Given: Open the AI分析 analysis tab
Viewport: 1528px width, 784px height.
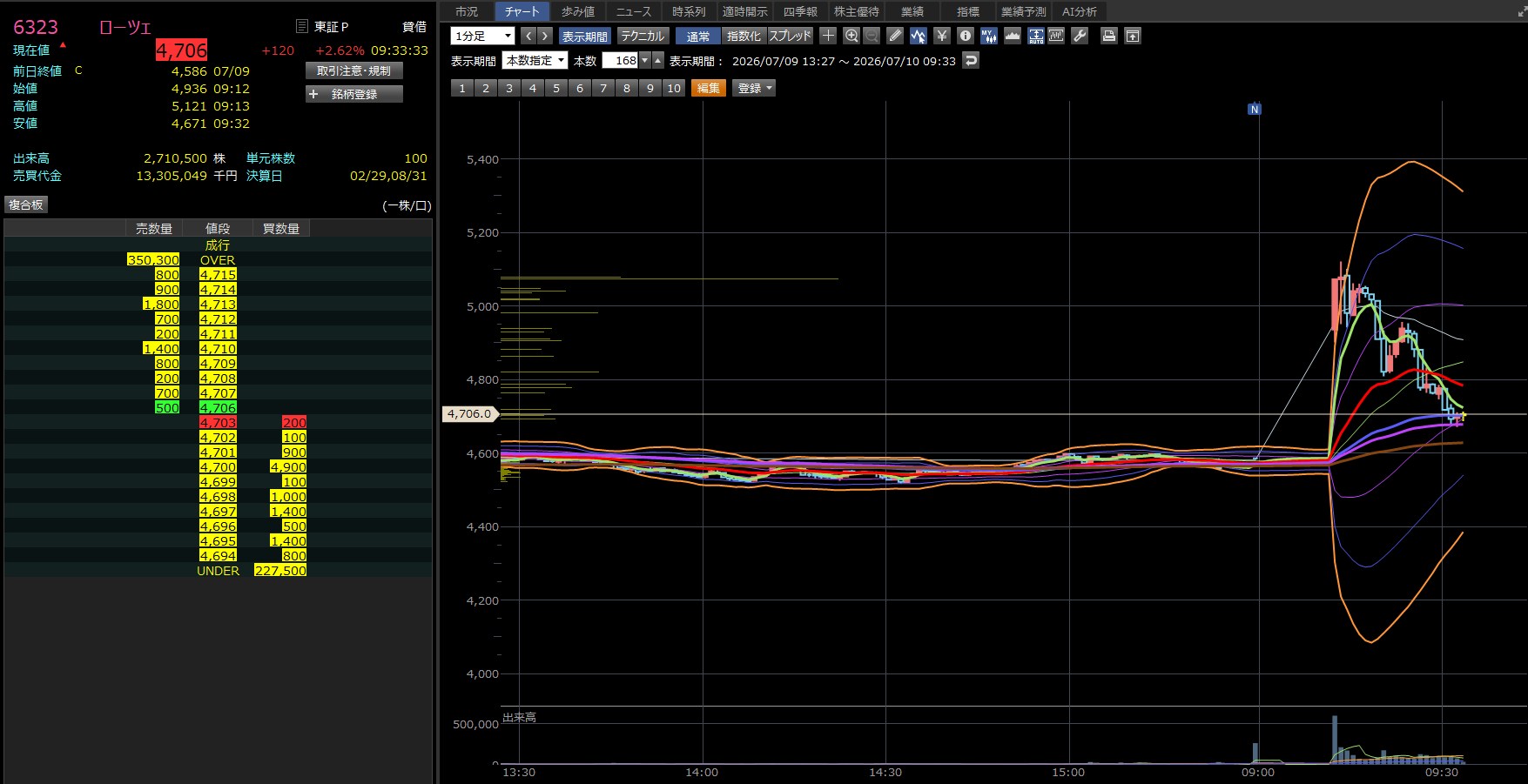Looking at the screenshot, I should tap(1080, 11).
